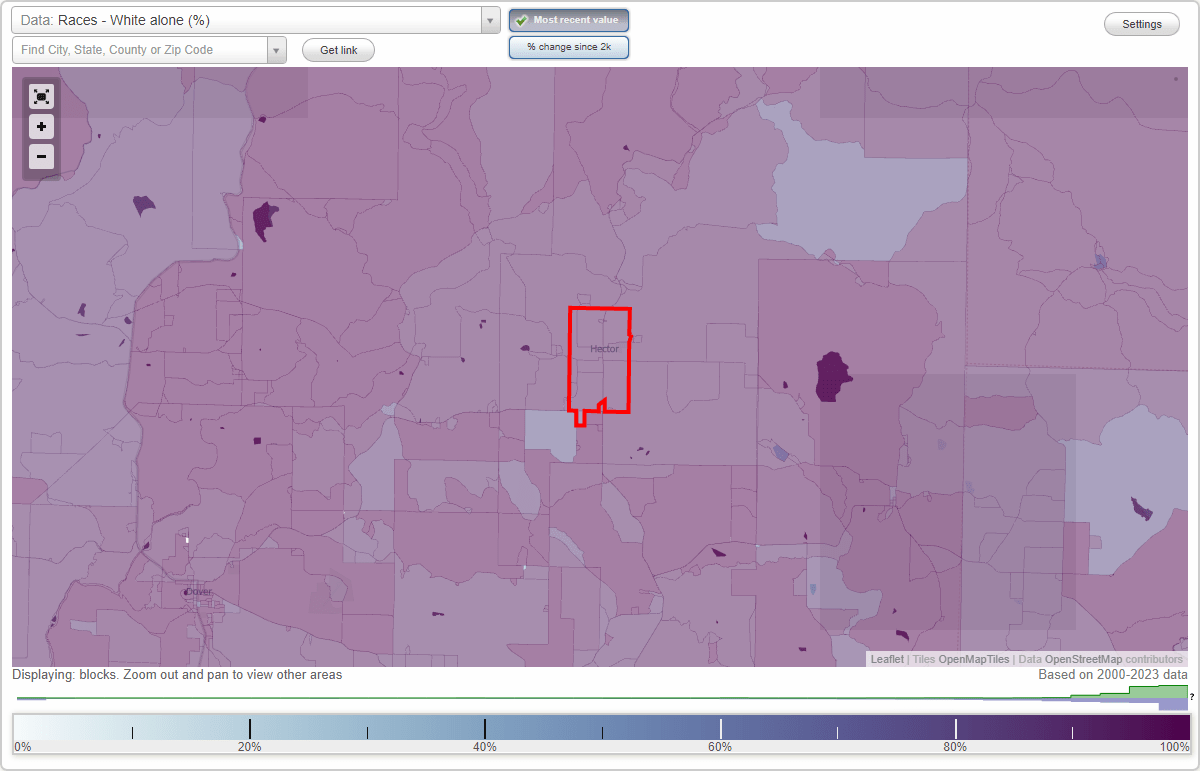Switch data view back to Most recent value
The width and height of the screenshot is (1200, 771).
[568, 20]
